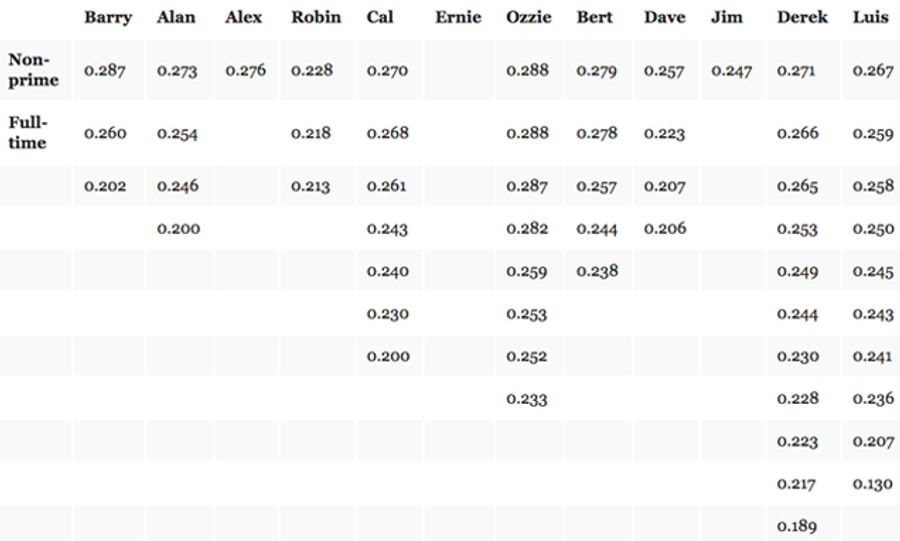Click Derek's lowest value 0.189
Viewport: 900px width, 541px height.
(x=797, y=526)
